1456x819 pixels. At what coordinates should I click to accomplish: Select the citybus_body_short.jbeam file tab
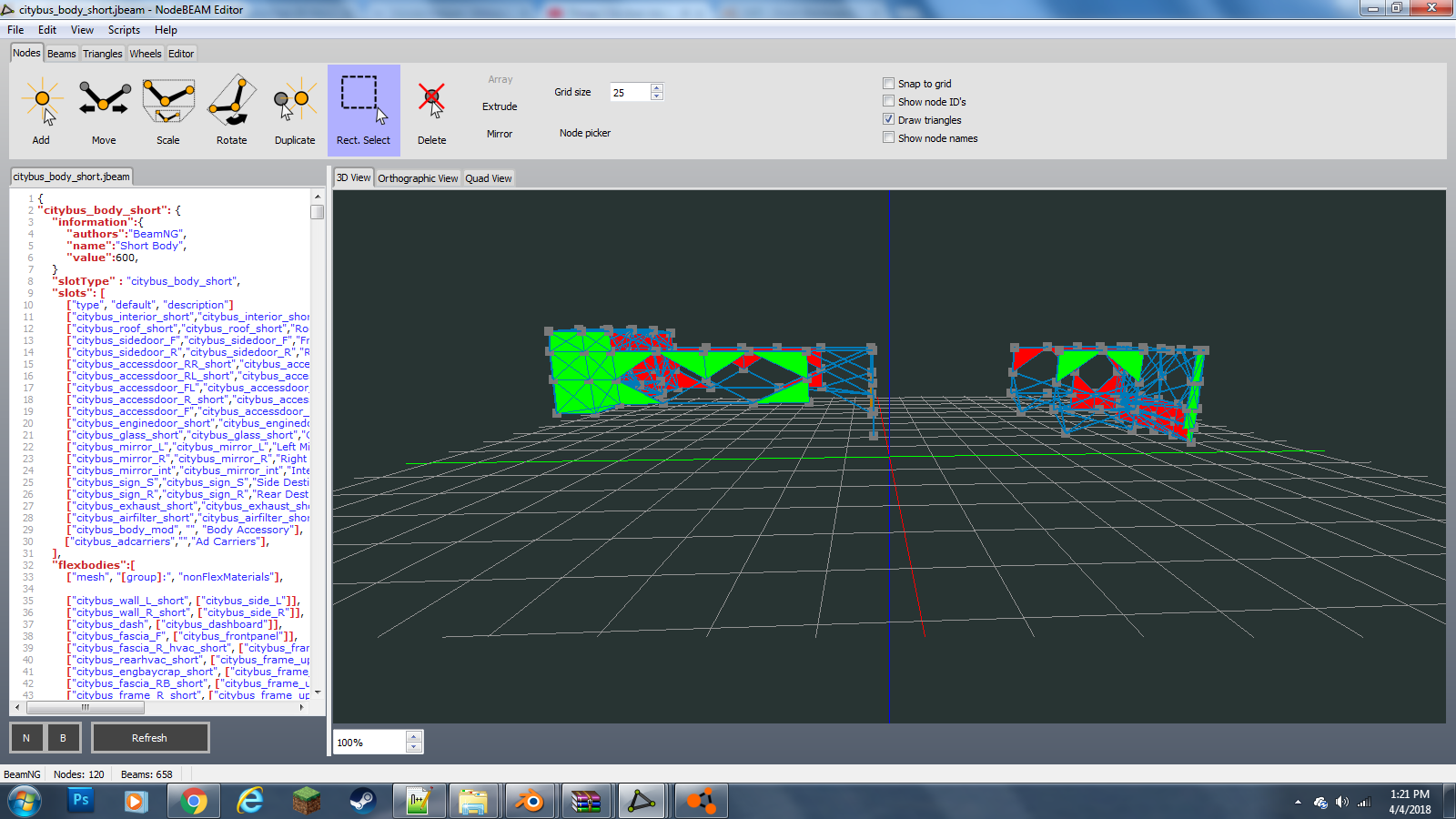pos(72,177)
